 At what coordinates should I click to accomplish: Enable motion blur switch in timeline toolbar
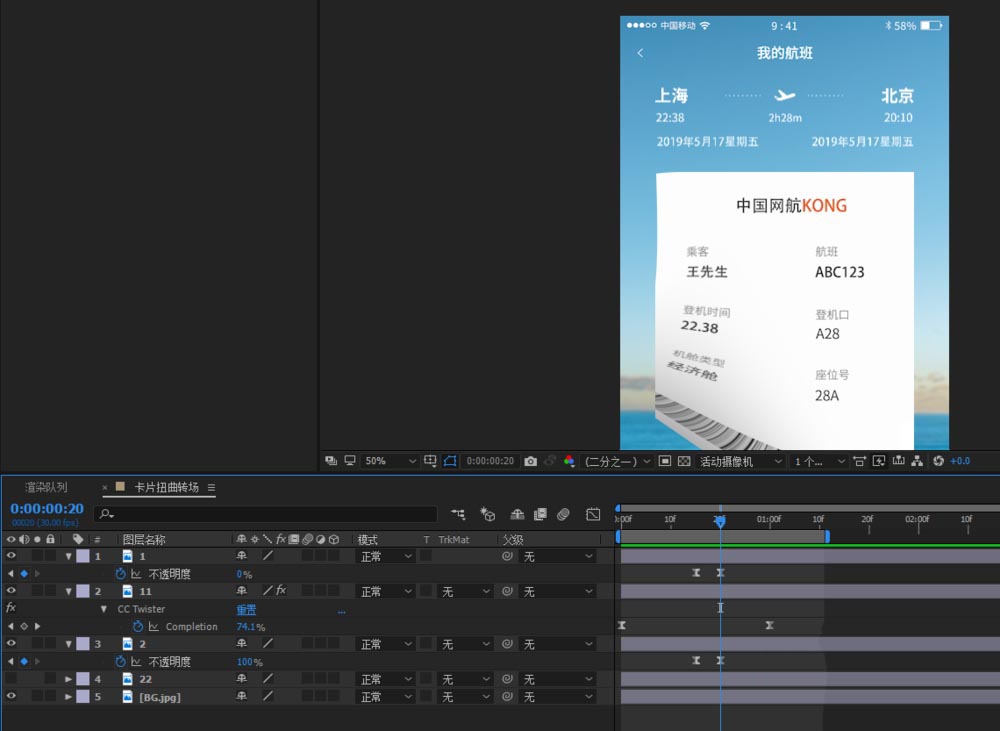click(563, 514)
